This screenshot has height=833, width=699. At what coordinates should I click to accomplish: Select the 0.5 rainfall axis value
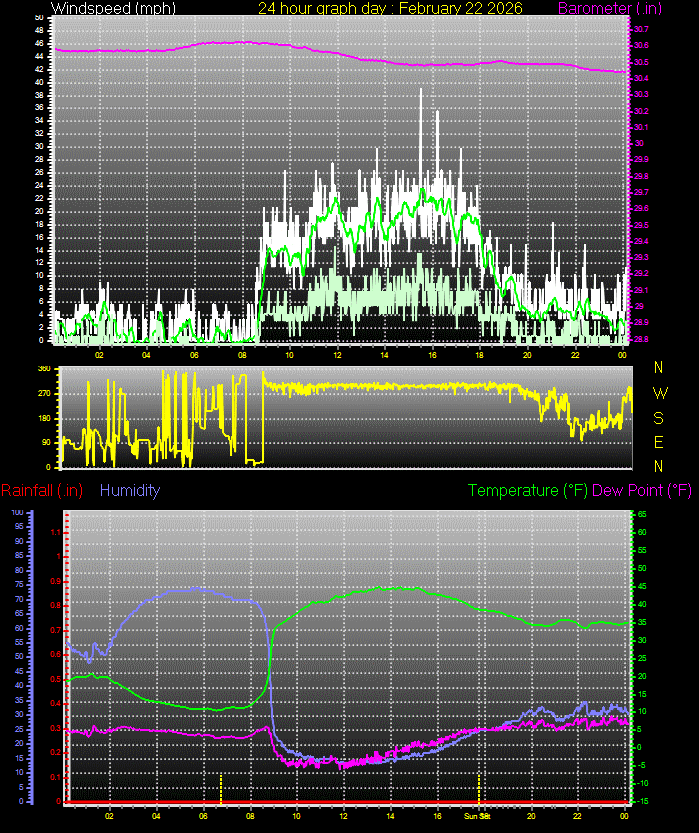[55, 679]
